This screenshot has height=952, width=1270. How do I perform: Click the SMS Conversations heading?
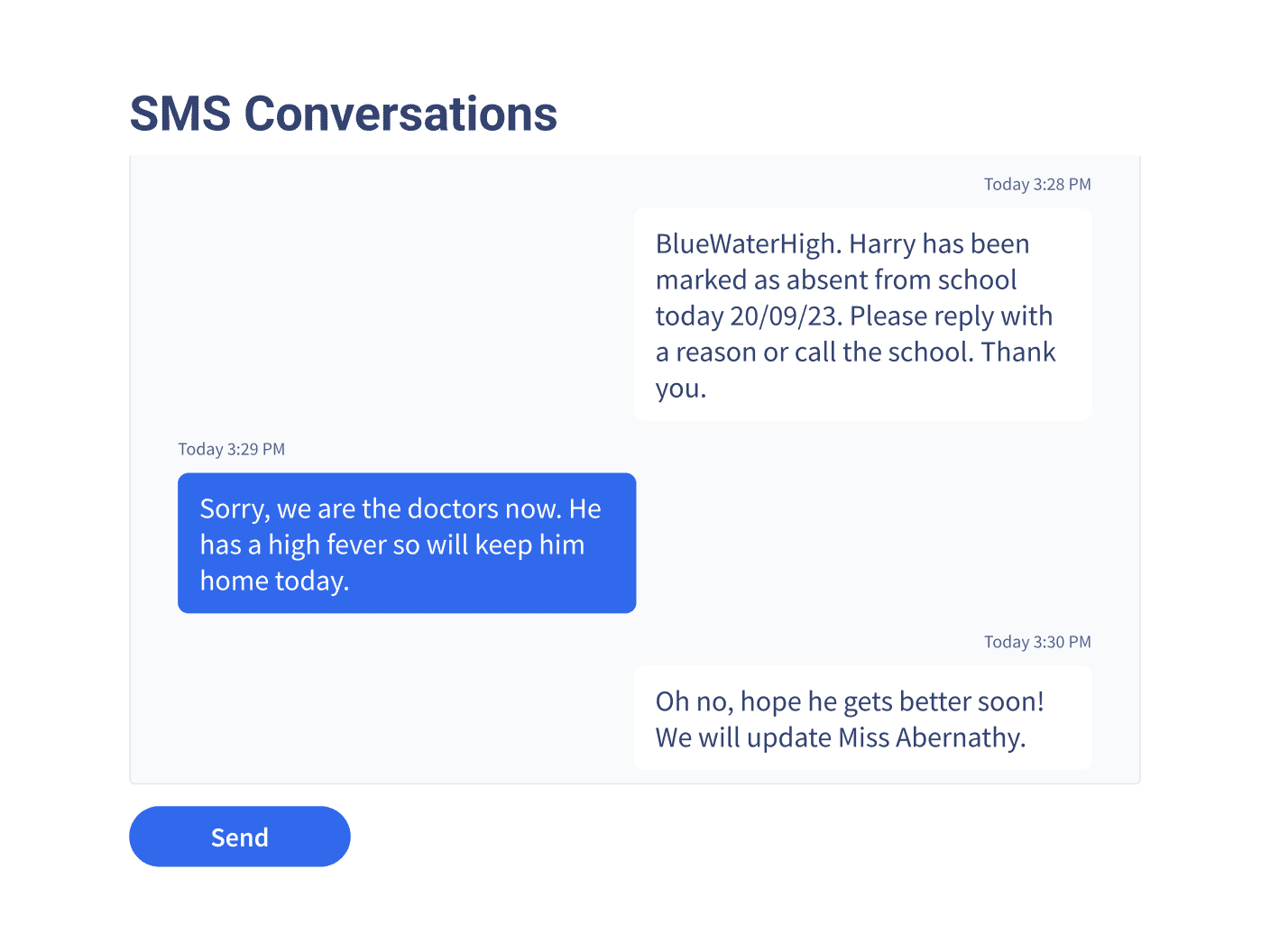344,114
